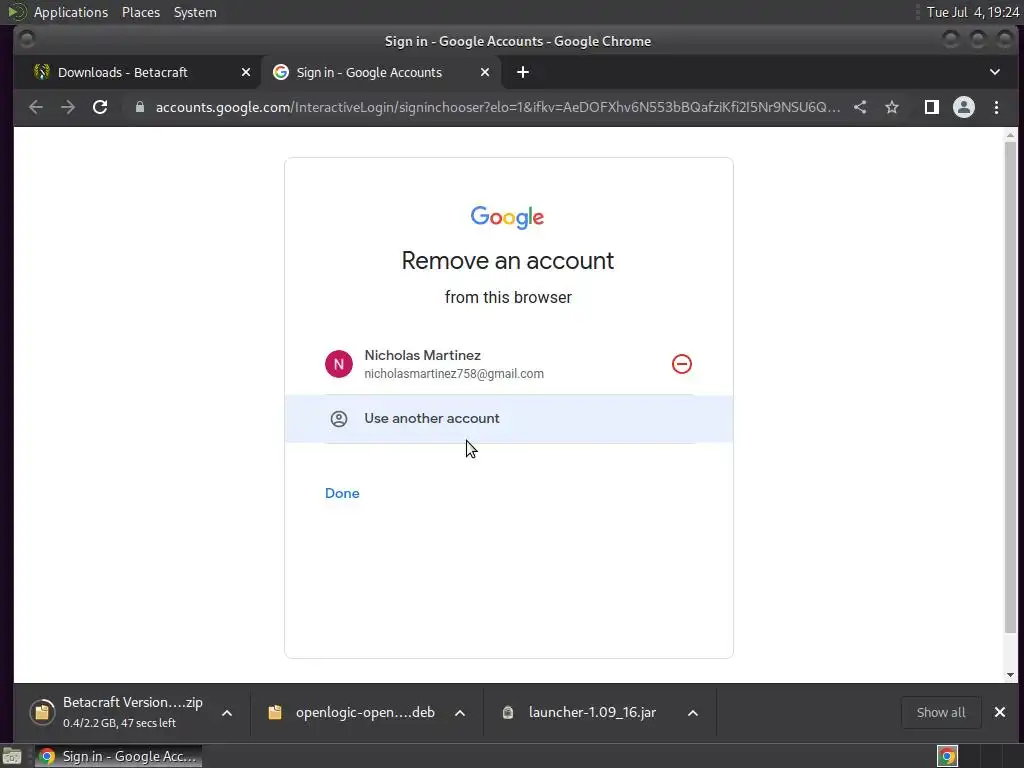Screen dimensions: 1024x768
Task: Go back with the browser back arrow
Action: click(x=36, y=107)
